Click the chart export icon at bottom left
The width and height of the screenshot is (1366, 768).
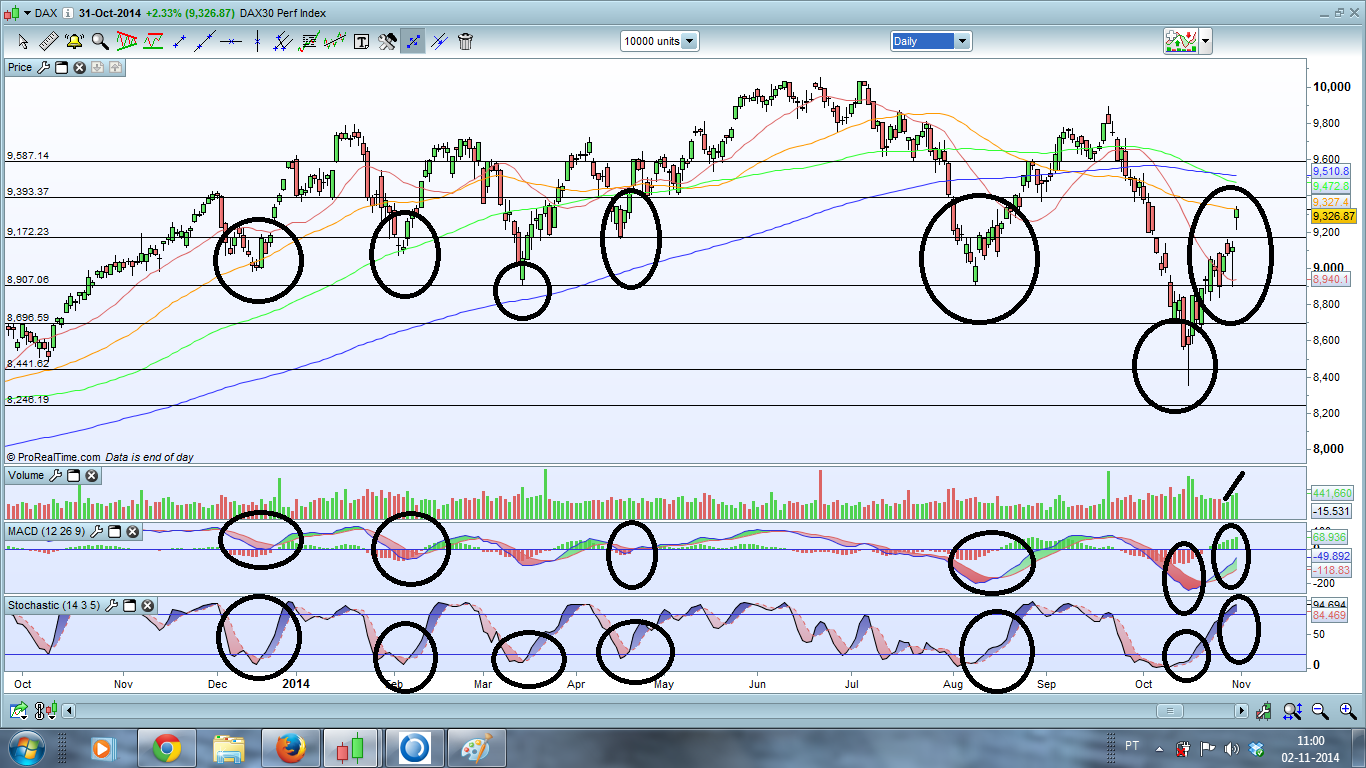pyautogui.click(x=18, y=711)
